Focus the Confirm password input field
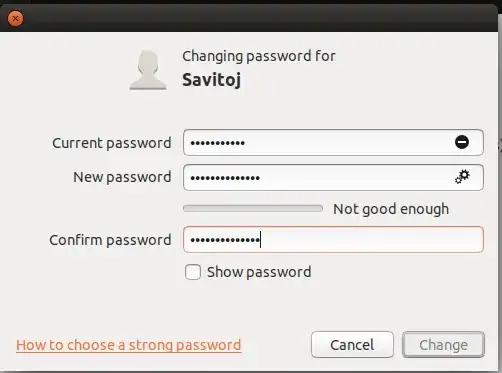Screen dimensions: 502x373 pyautogui.click(x=333, y=239)
